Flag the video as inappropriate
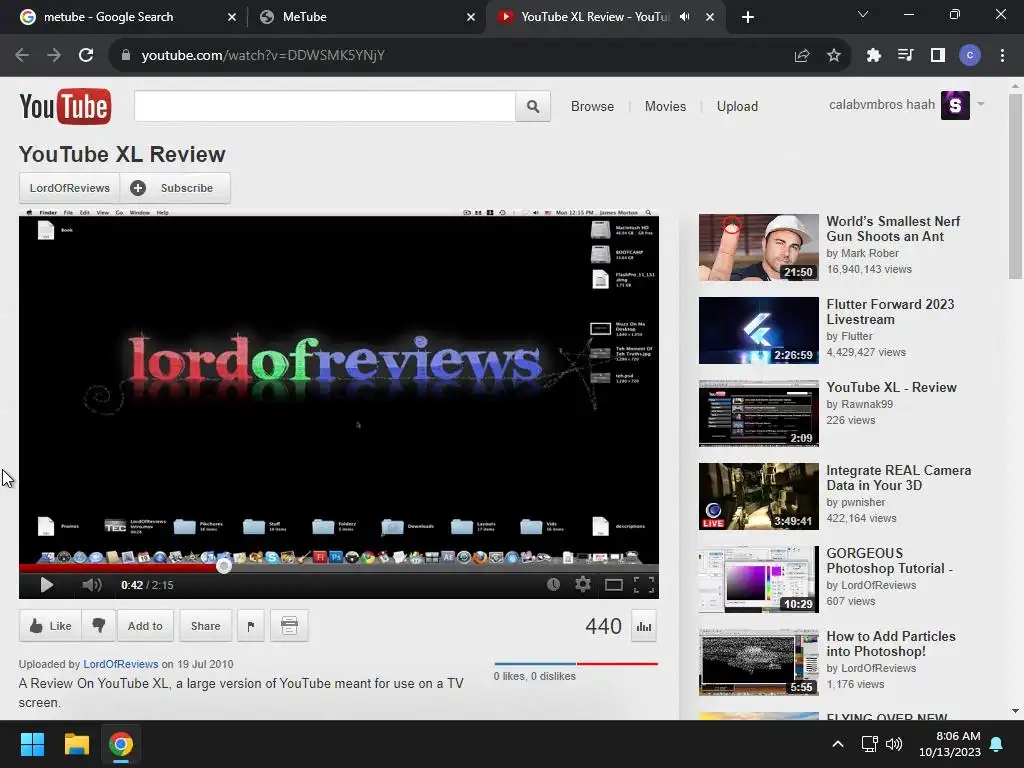The width and height of the screenshot is (1024, 768). click(251, 626)
